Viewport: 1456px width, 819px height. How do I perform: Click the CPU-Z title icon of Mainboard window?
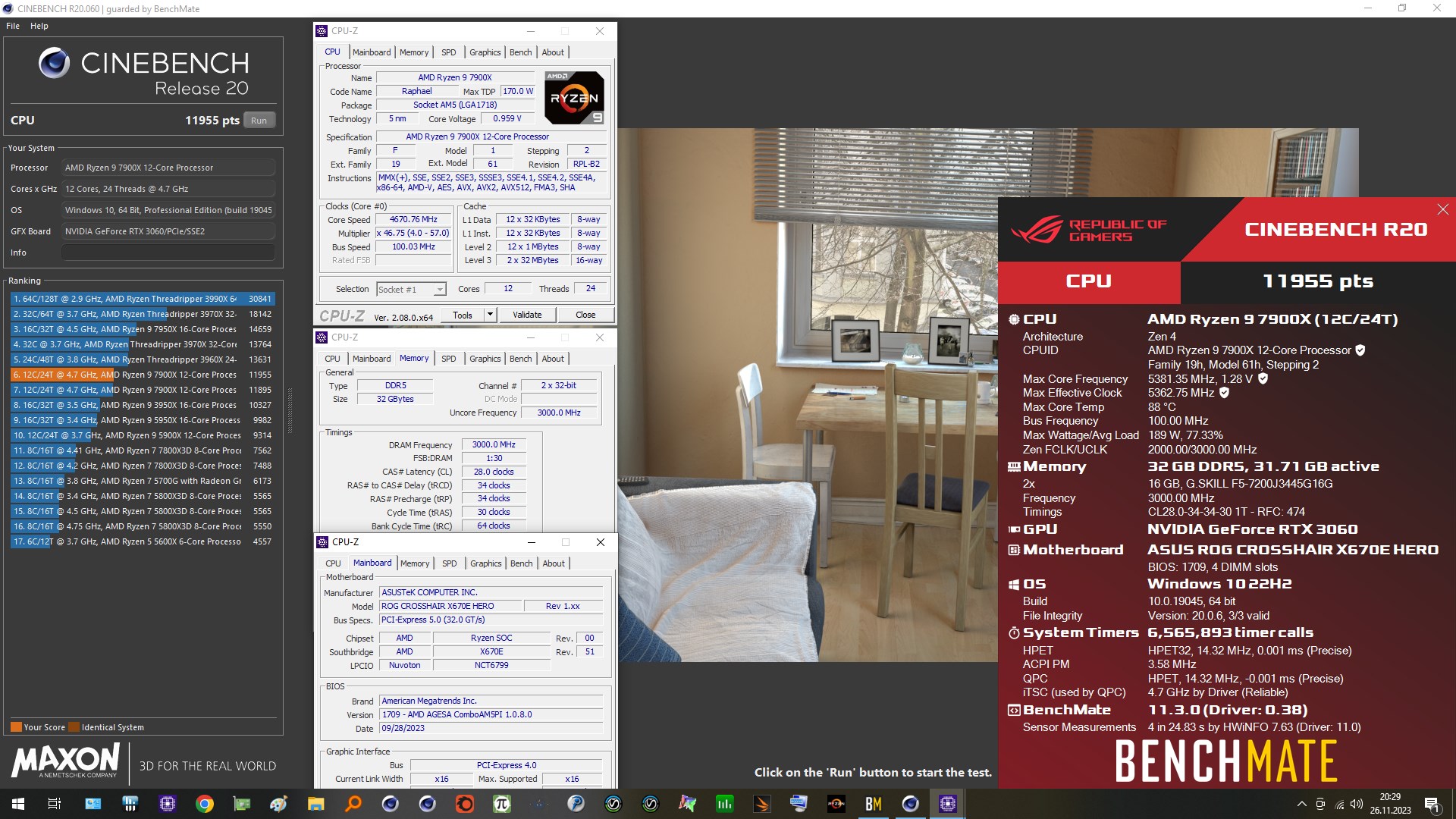322,542
